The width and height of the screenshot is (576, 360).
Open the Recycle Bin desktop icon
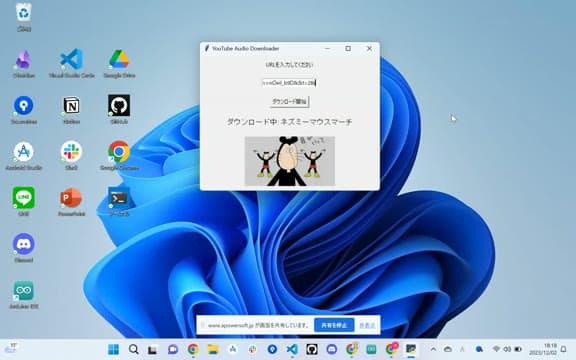tap(24, 17)
